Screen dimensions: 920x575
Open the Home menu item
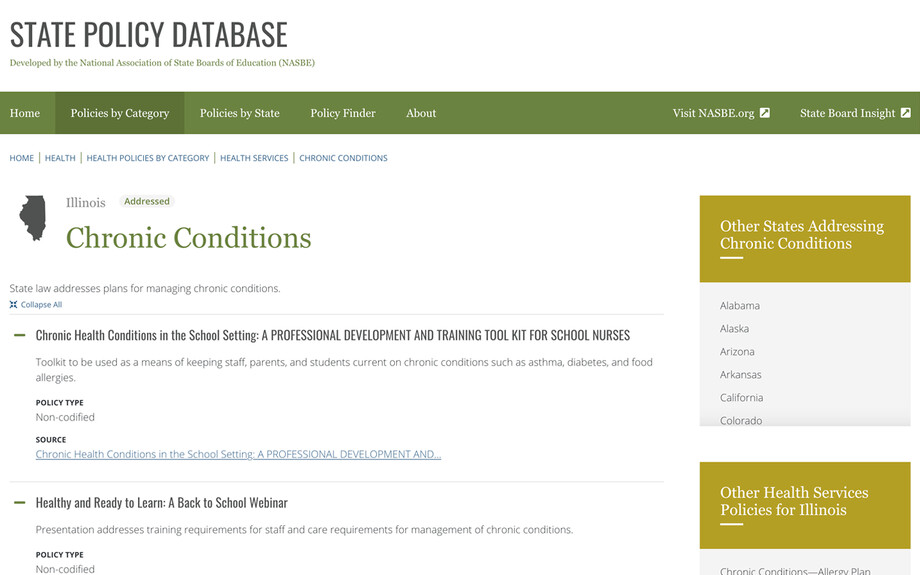tap(25, 113)
